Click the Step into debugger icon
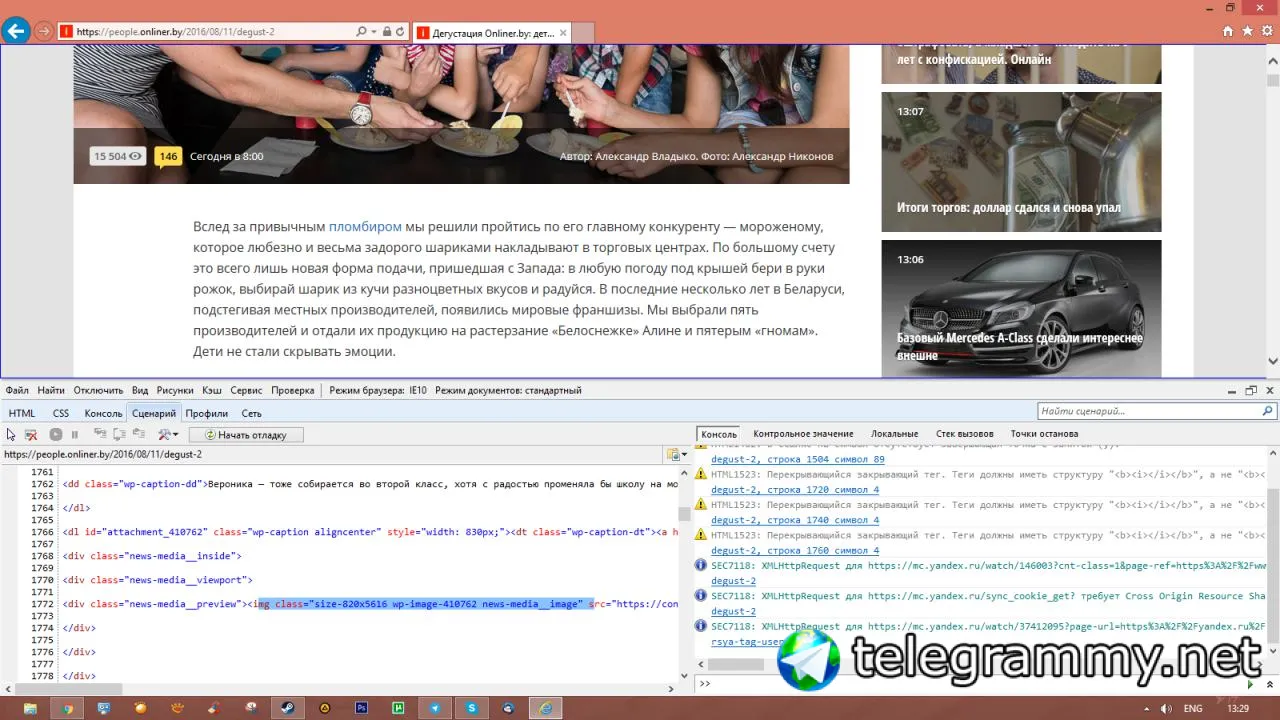This screenshot has width=1280, height=720. tap(100, 435)
